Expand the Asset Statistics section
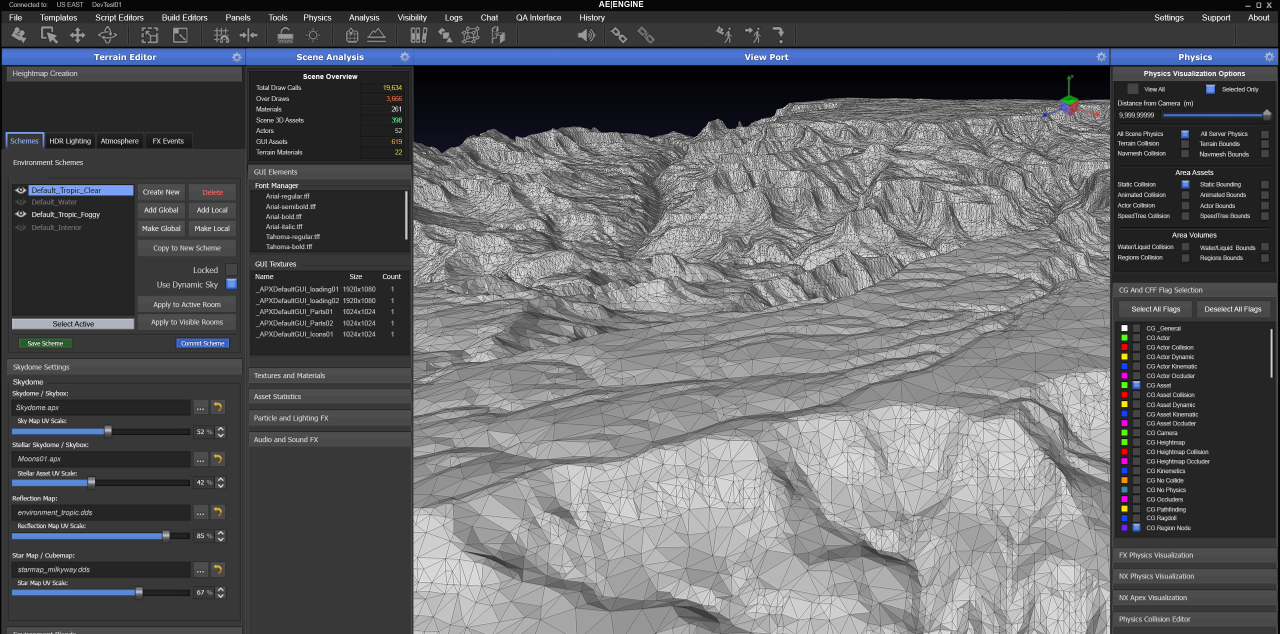 330,397
